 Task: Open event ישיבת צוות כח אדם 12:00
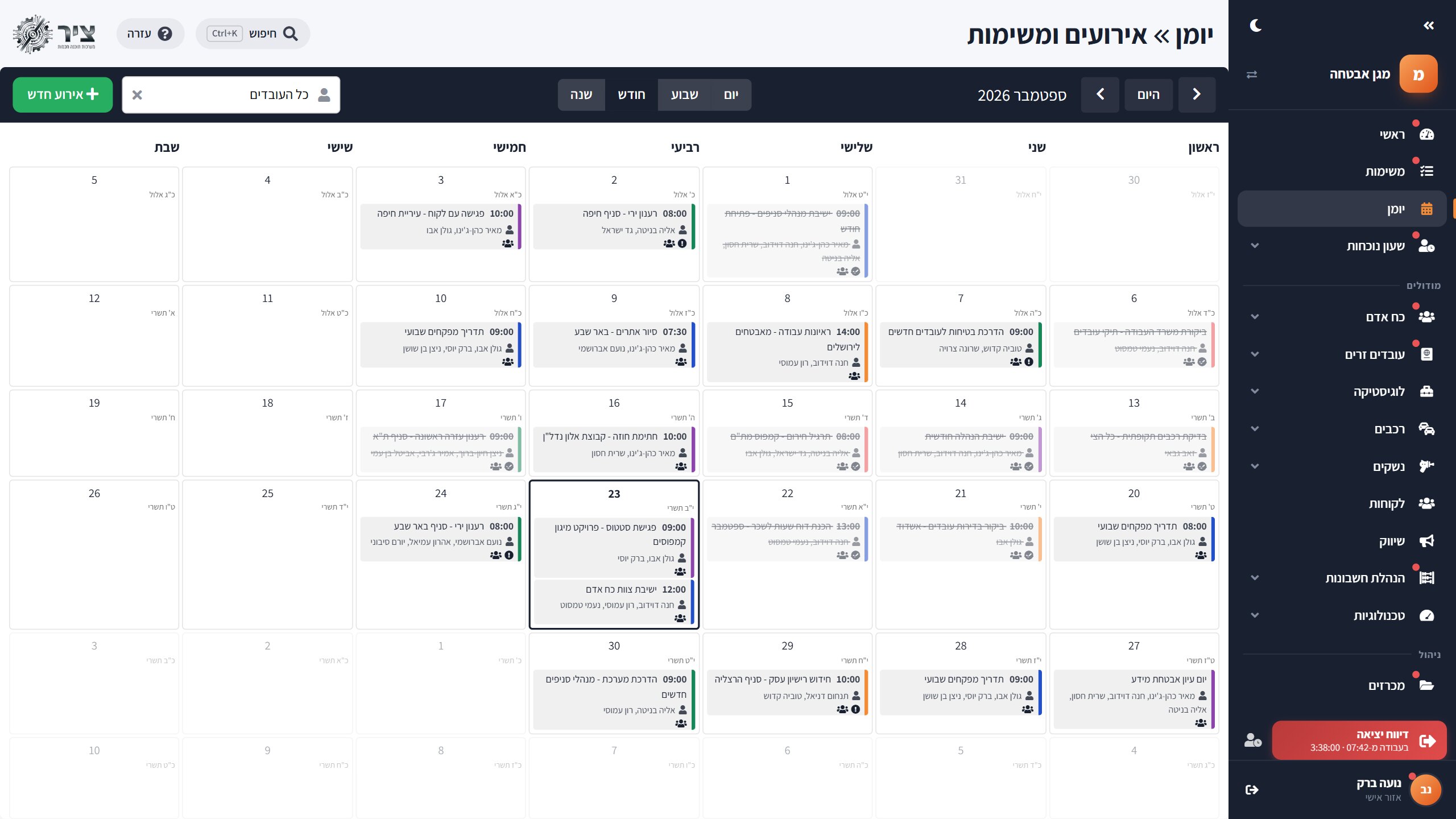[614, 602]
